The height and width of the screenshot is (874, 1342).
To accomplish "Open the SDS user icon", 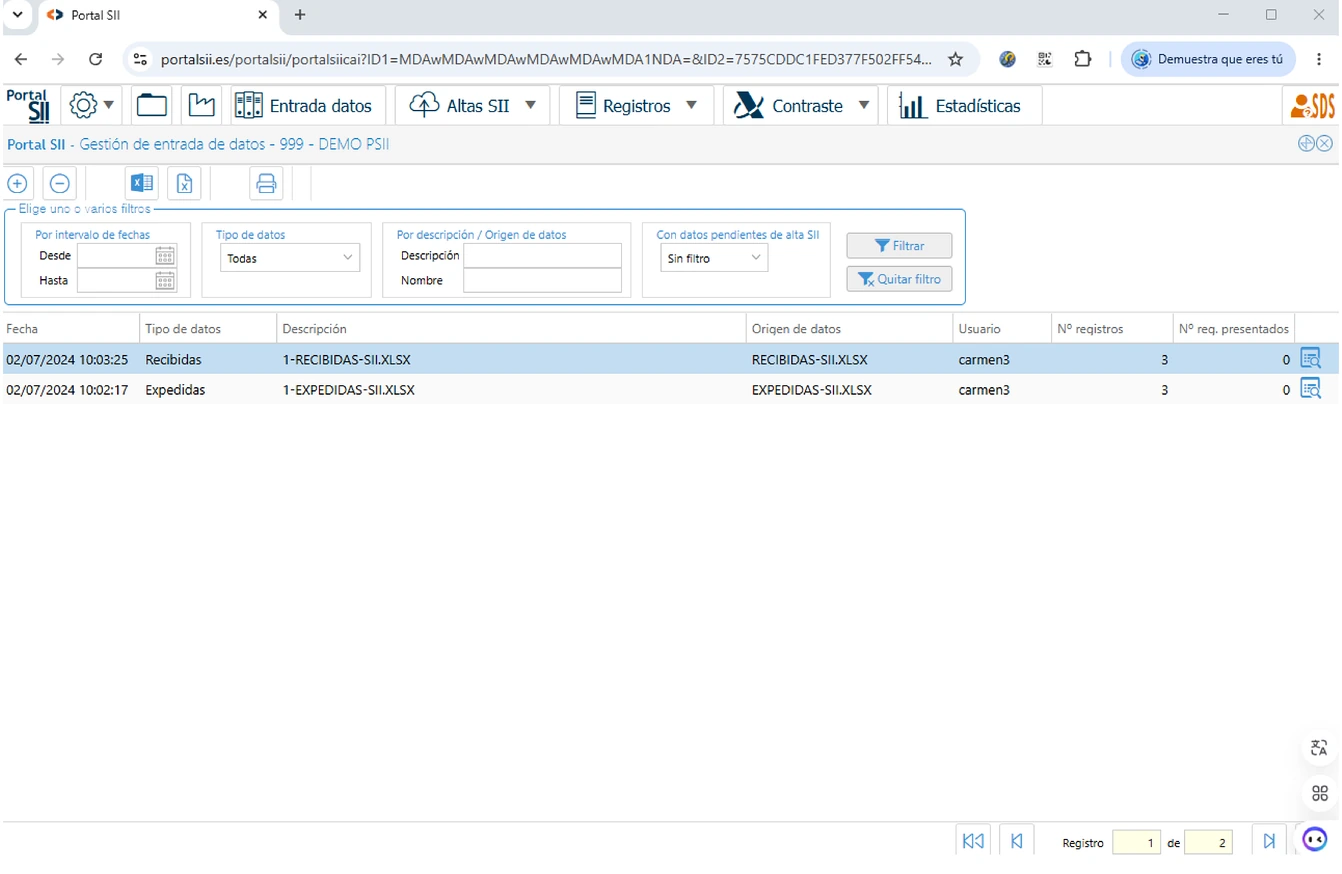I will click(x=1312, y=105).
